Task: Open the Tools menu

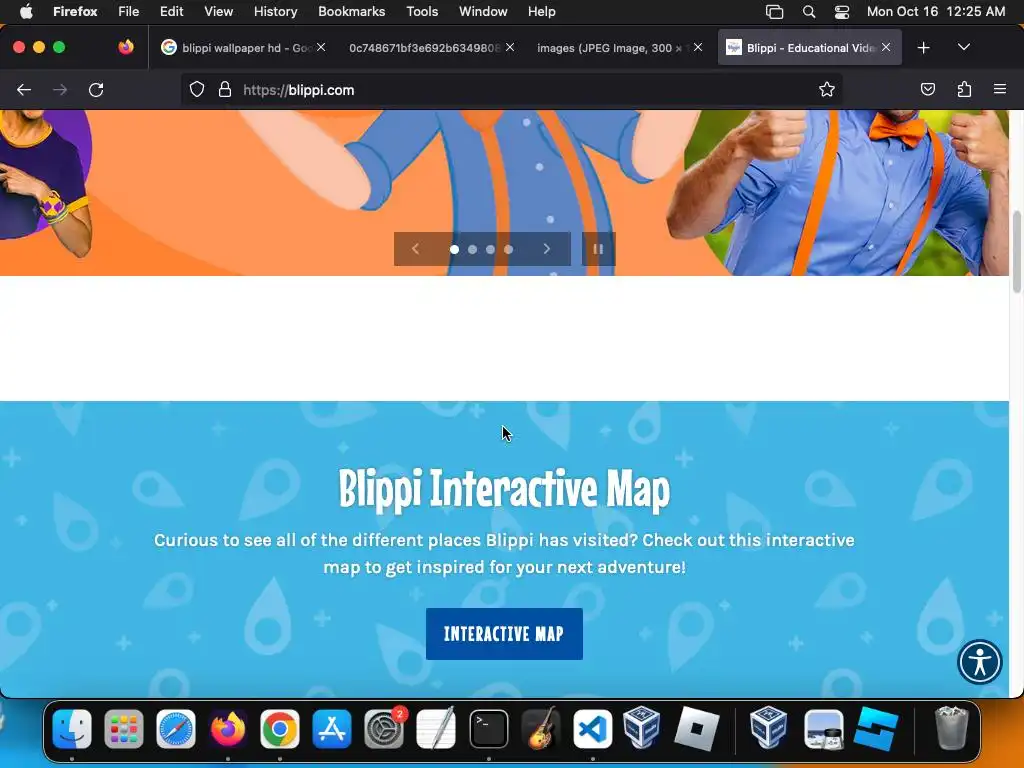Action: [x=422, y=11]
